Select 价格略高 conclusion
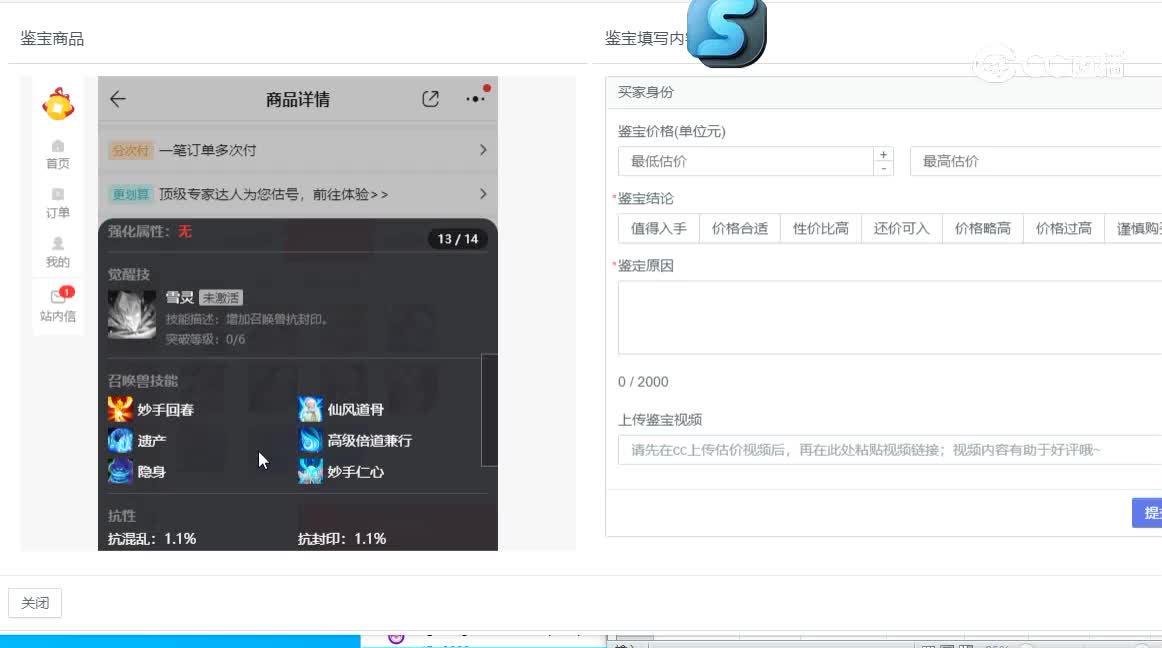The height and width of the screenshot is (648, 1162). click(983, 228)
